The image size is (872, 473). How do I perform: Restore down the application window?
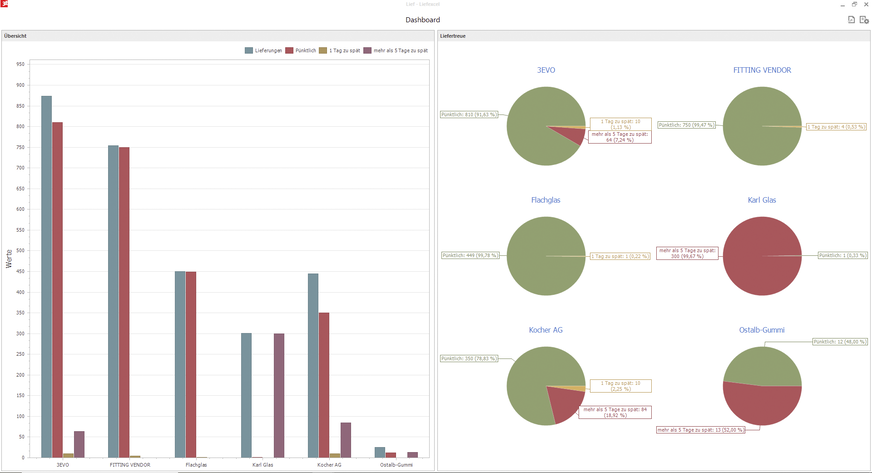pos(854,4)
